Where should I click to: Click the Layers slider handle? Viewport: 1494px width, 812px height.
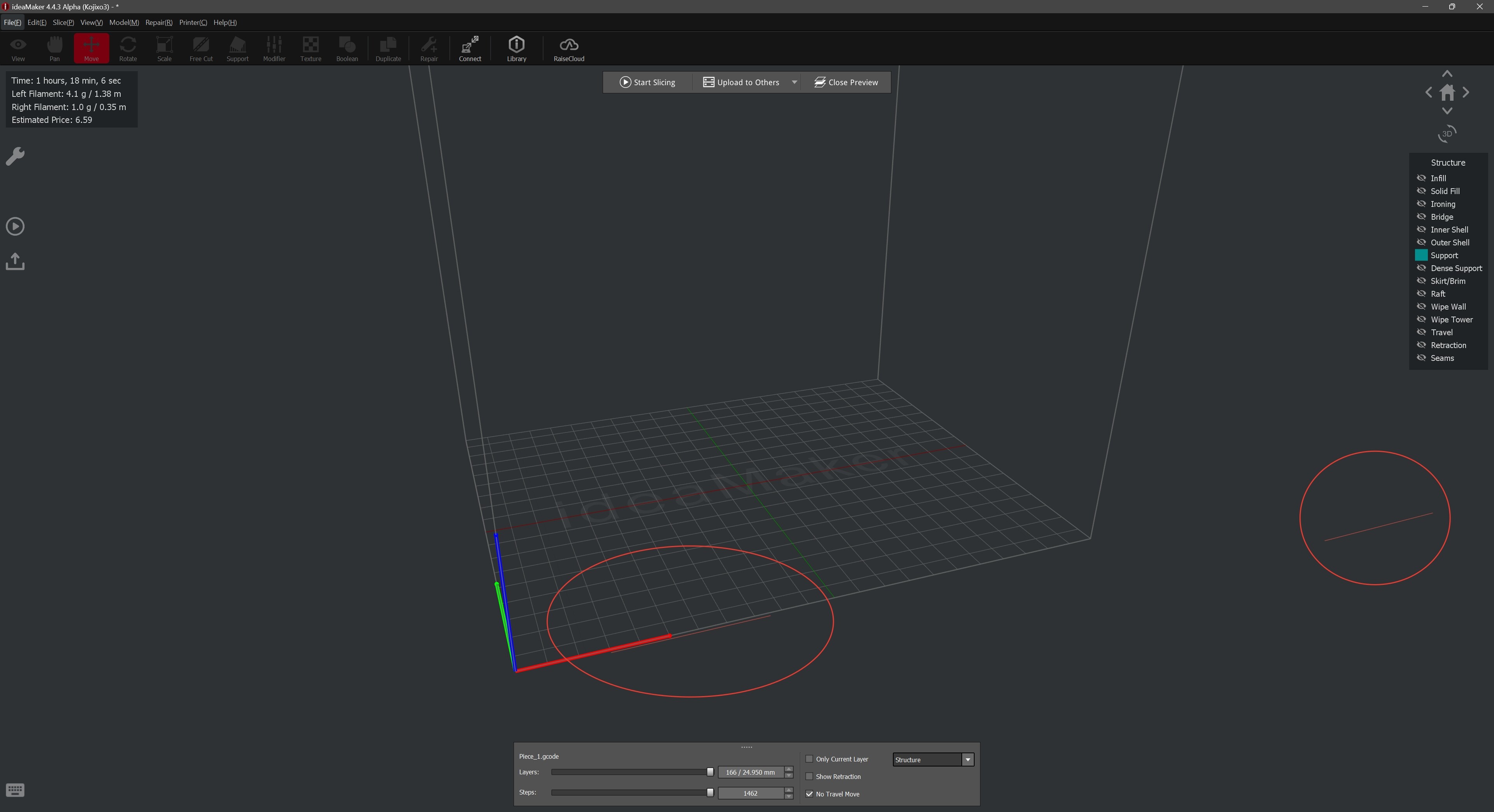click(x=710, y=772)
